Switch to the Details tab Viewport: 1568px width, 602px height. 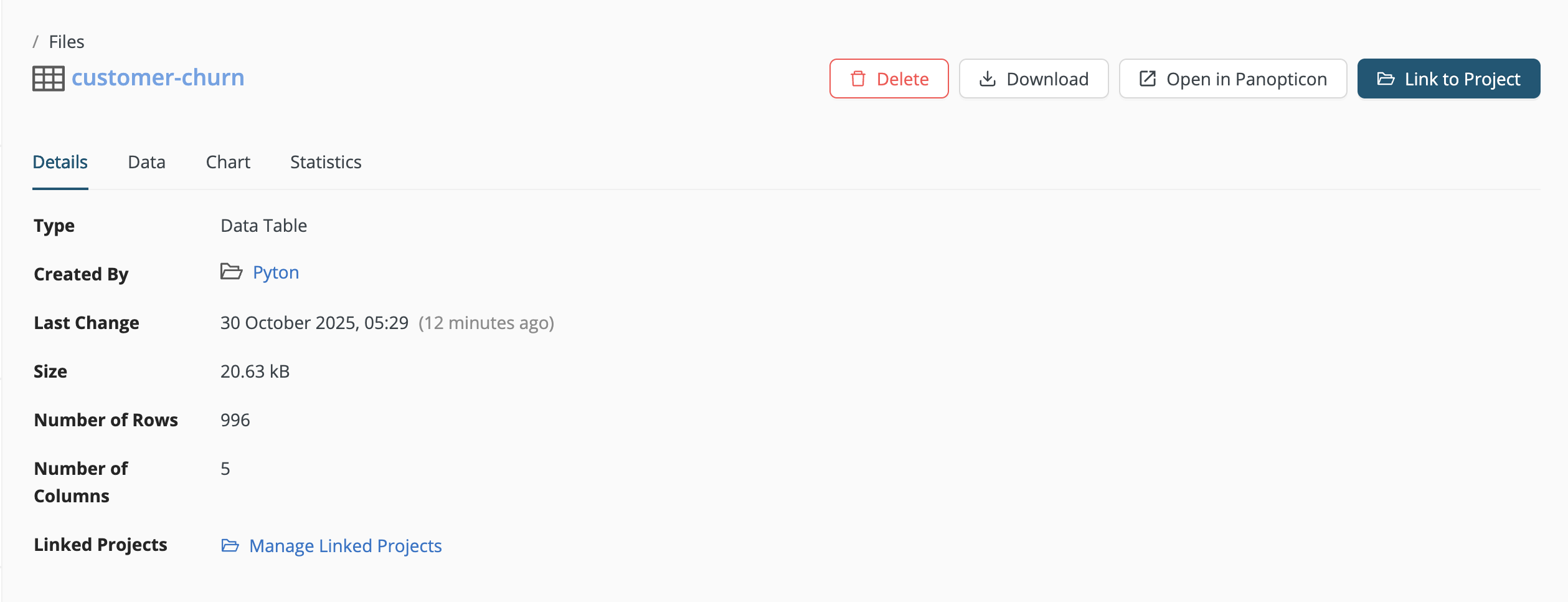pos(60,162)
